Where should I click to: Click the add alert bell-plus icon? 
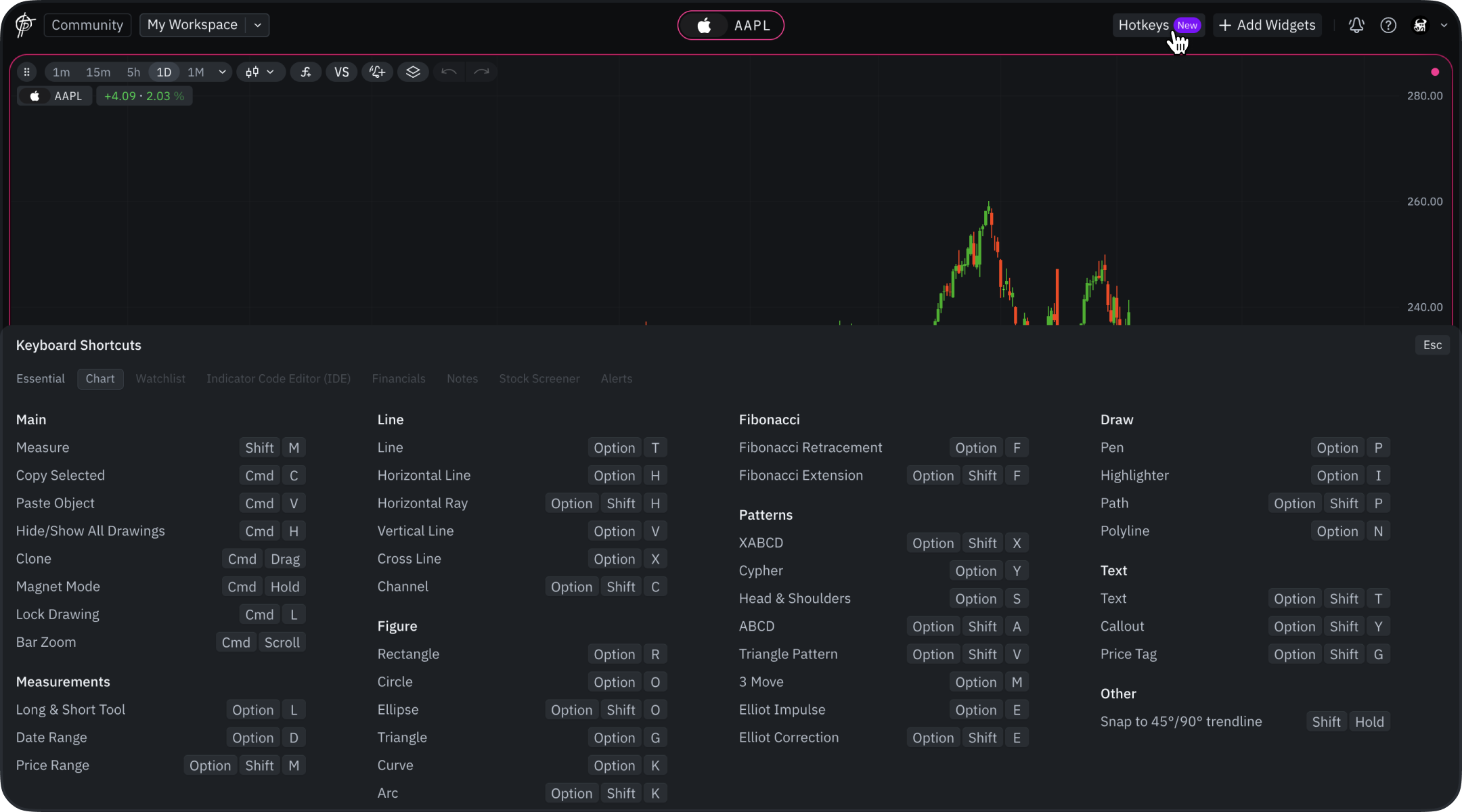click(377, 72)
